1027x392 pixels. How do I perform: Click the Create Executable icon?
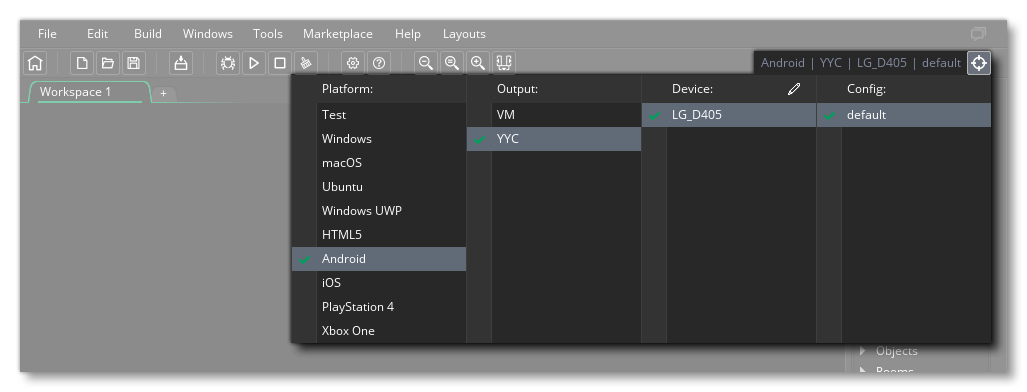click(x=181, y=63)
